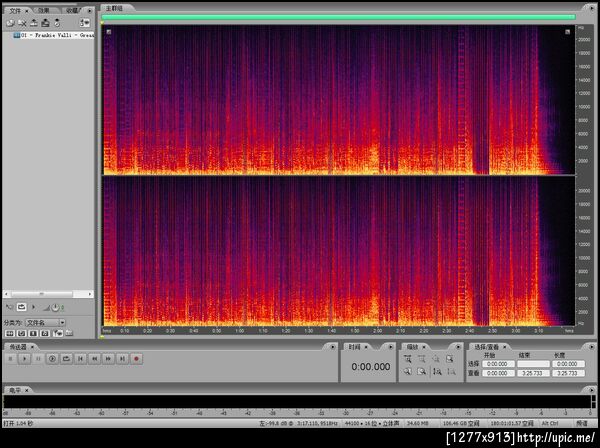This screenshot has width=600, height=448.
Task: Select the Frankie Valli file in list
Action: 54,35
